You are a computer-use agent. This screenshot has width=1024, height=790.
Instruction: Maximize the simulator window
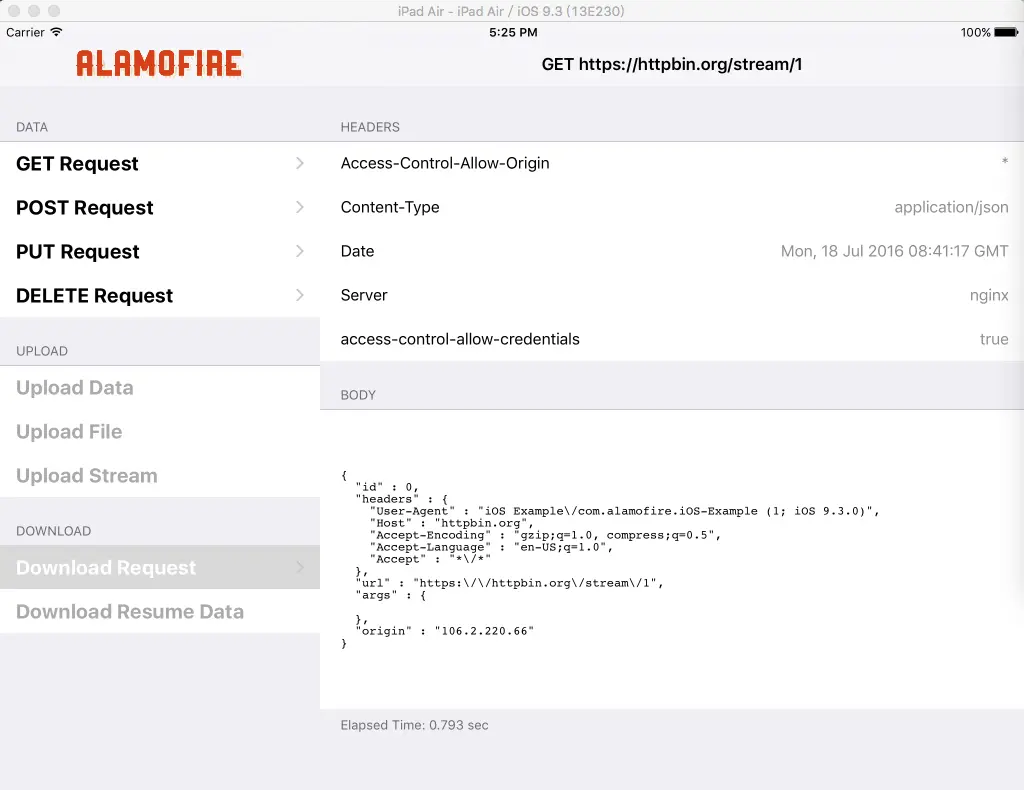(x=54, y=11)
